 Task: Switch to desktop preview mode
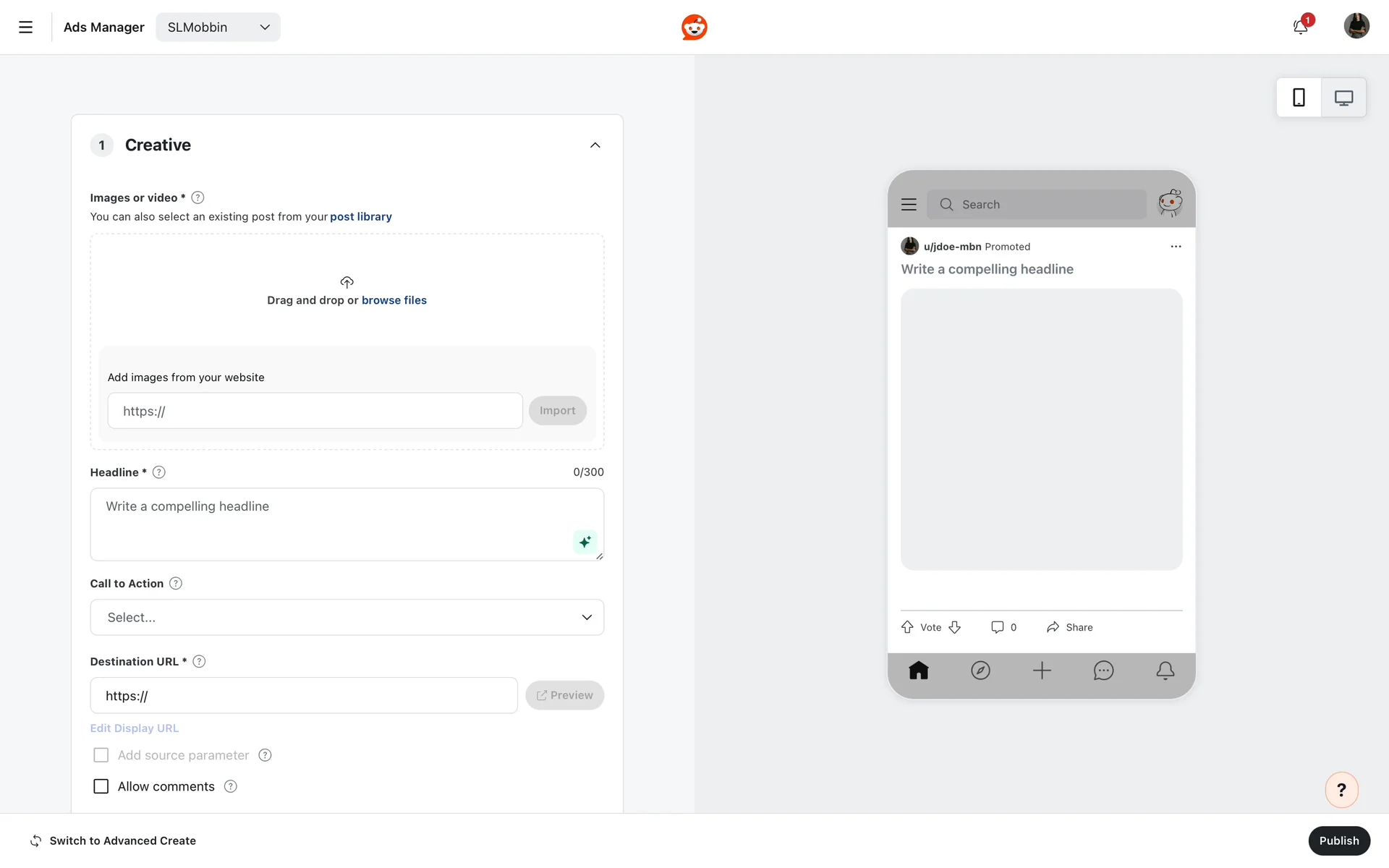point(1343,98)
